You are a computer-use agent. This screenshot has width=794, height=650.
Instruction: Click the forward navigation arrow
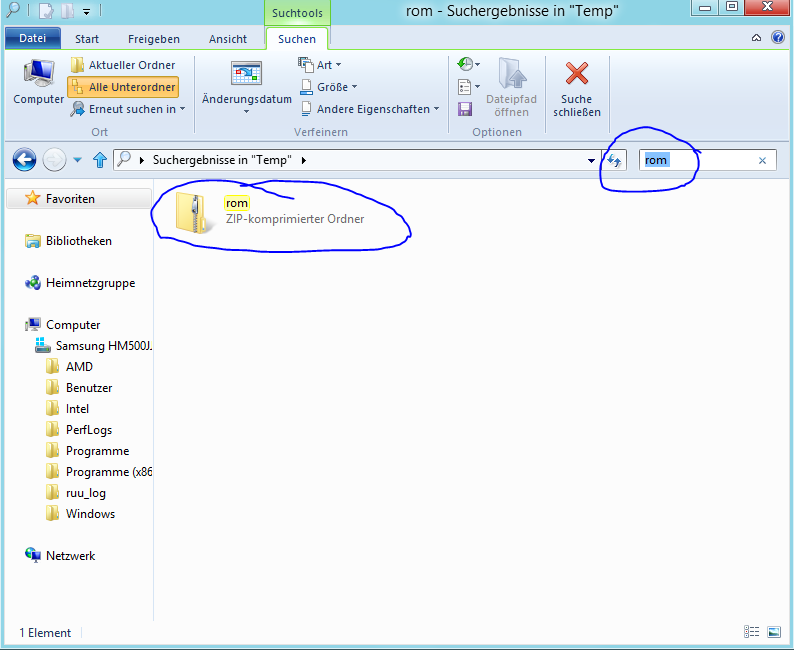[x=54, y=160]
